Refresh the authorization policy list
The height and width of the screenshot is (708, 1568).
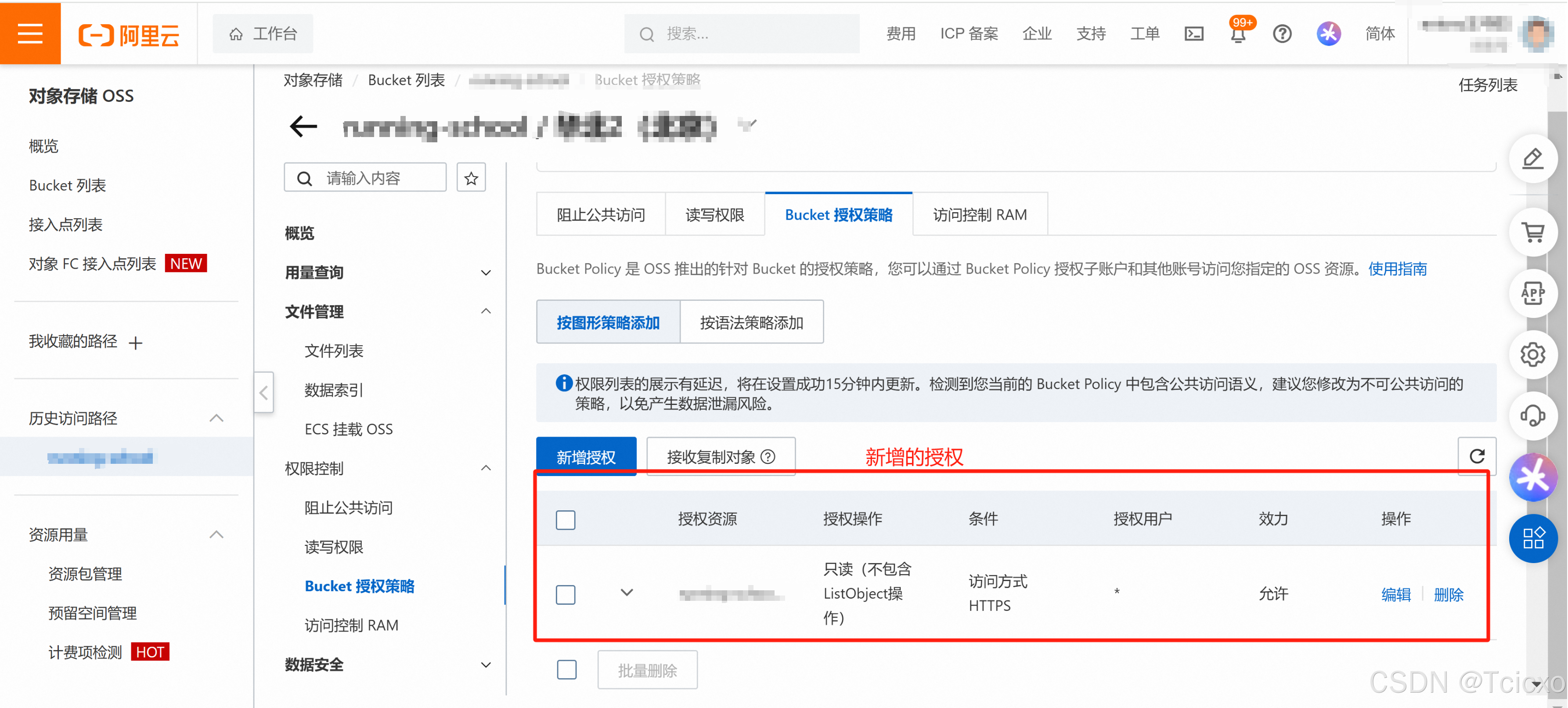pyautogui.click(x=1477, y=456)
